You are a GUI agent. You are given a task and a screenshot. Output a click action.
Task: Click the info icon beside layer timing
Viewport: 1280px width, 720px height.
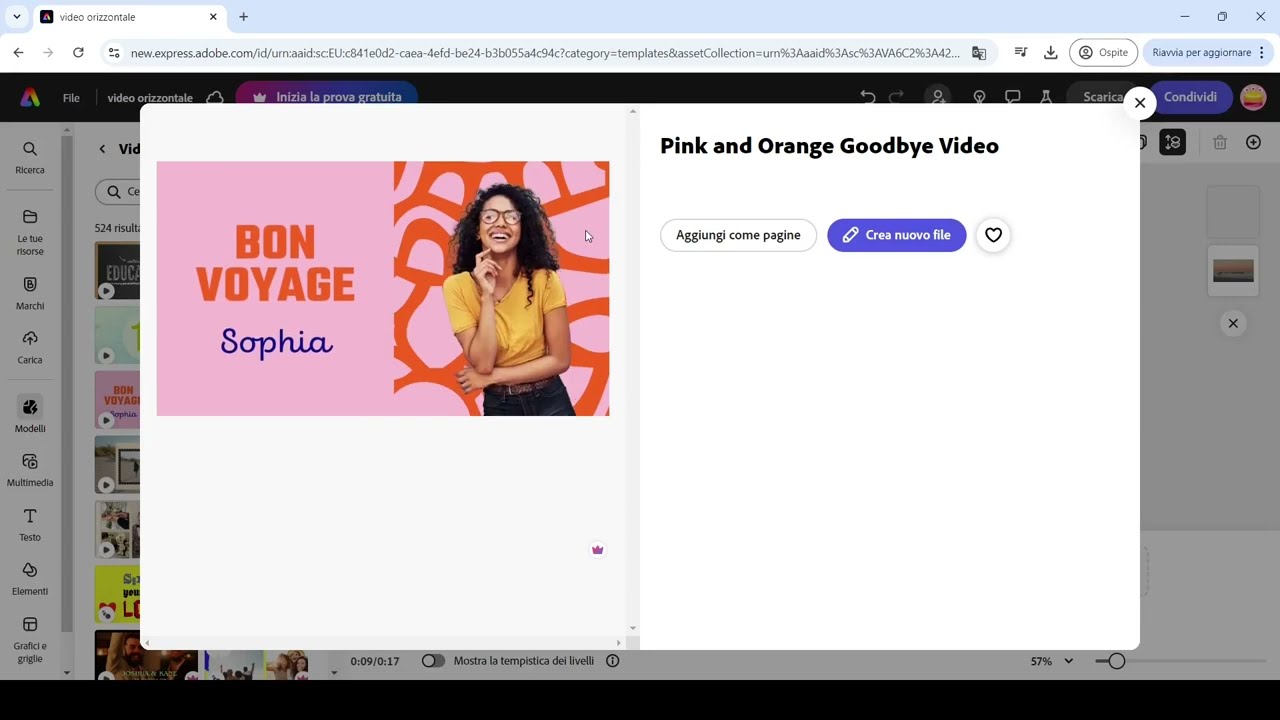tap(613, 661)
